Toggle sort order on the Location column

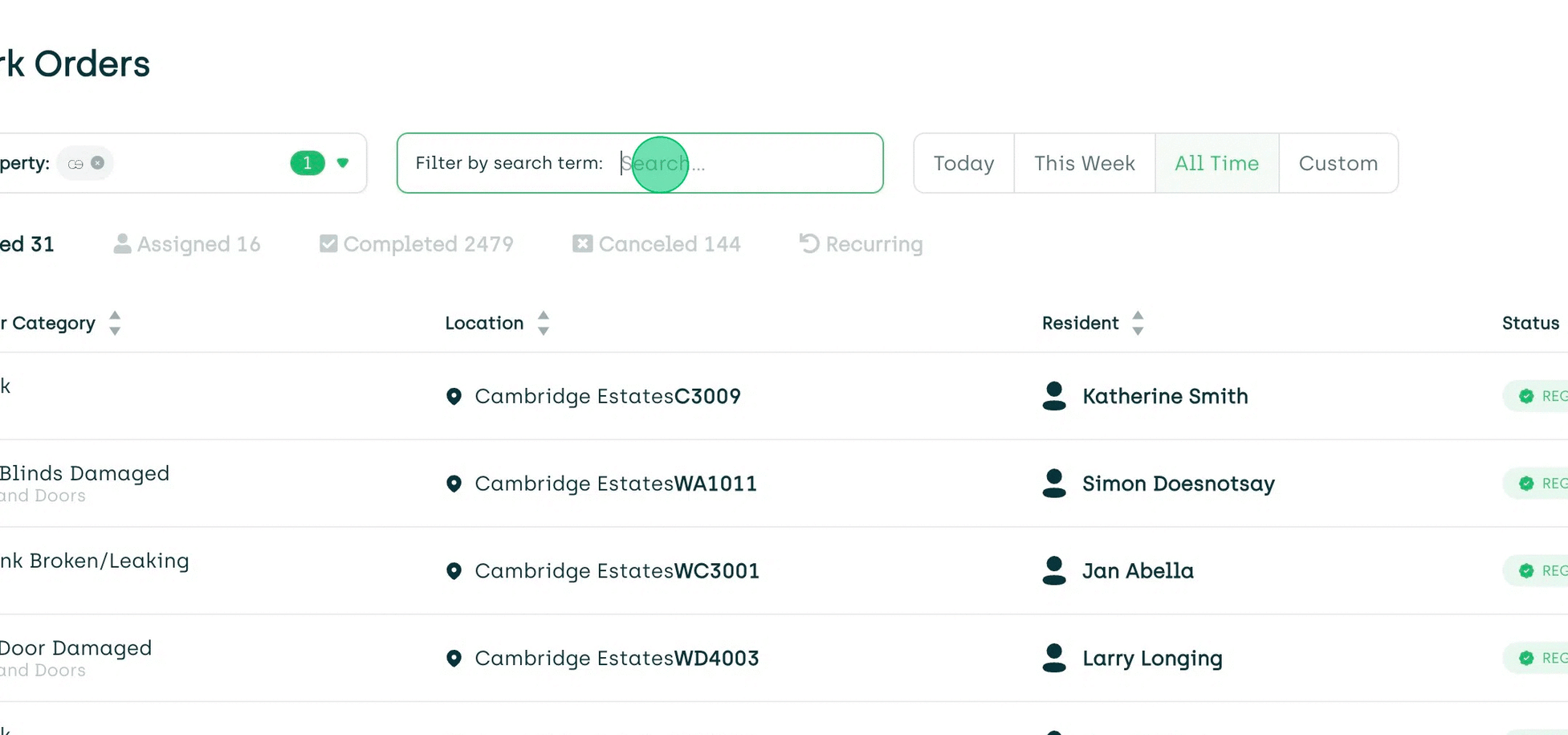click(544, 323)
